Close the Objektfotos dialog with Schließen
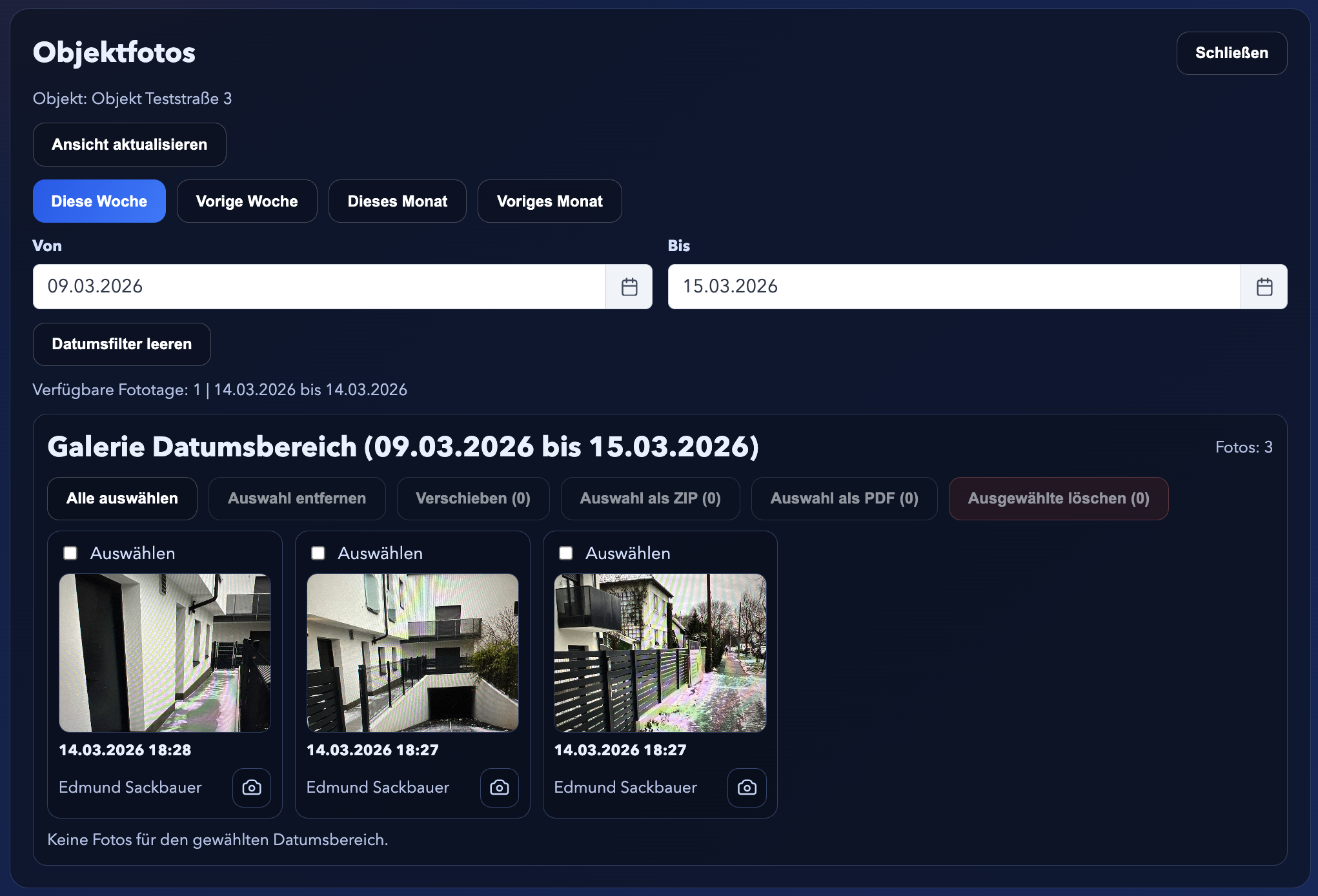The width and height of the screenshot is (1318, 896). [1232, 53]
